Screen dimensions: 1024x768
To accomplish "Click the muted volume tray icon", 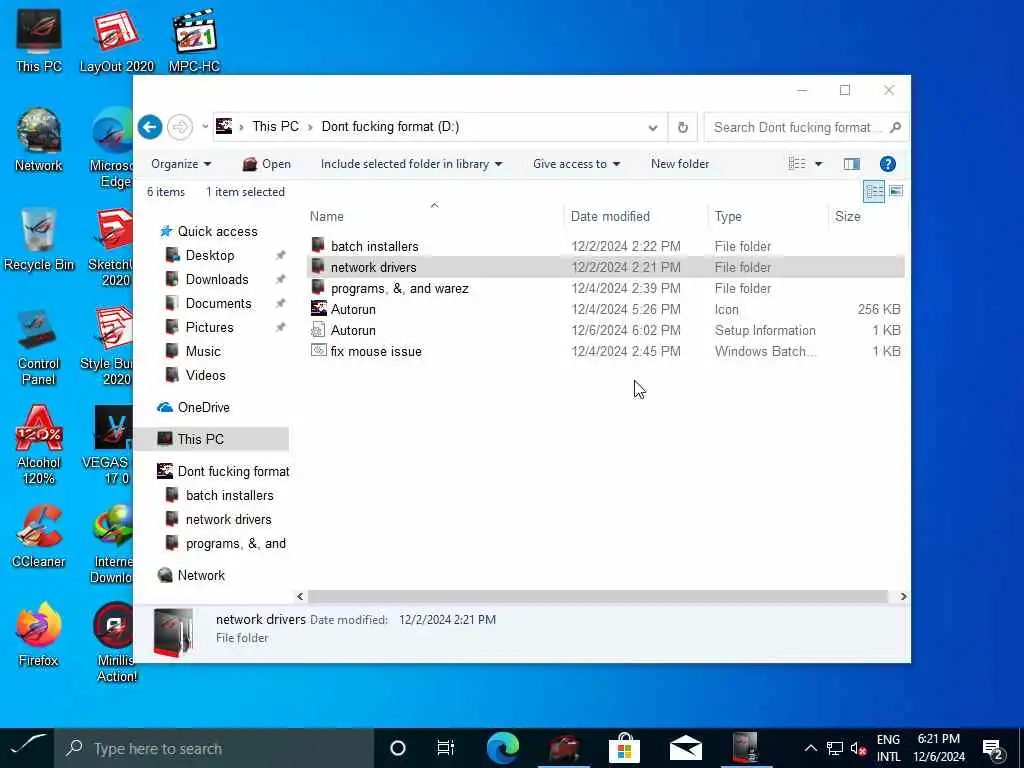I will [858, 748].
